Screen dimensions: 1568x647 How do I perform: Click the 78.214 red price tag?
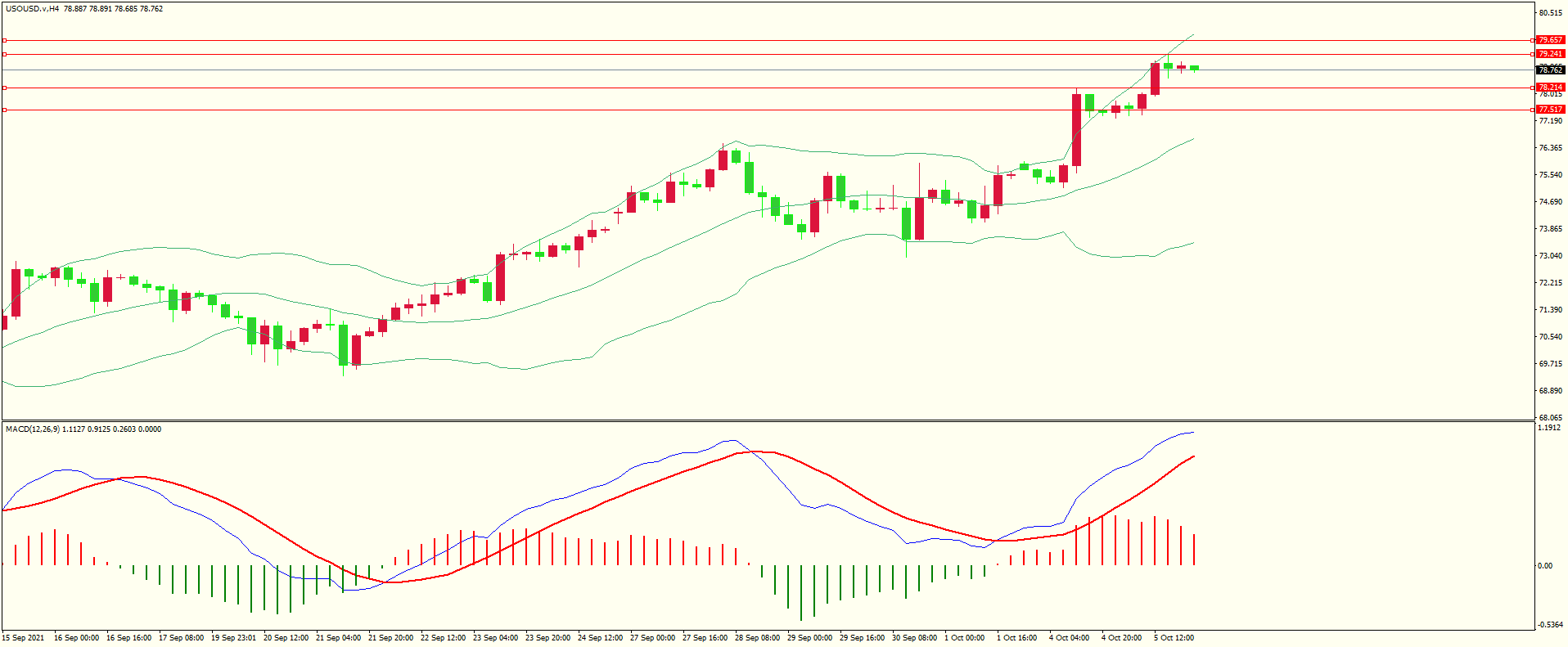pyautogui.click(x=1550, y=88)
